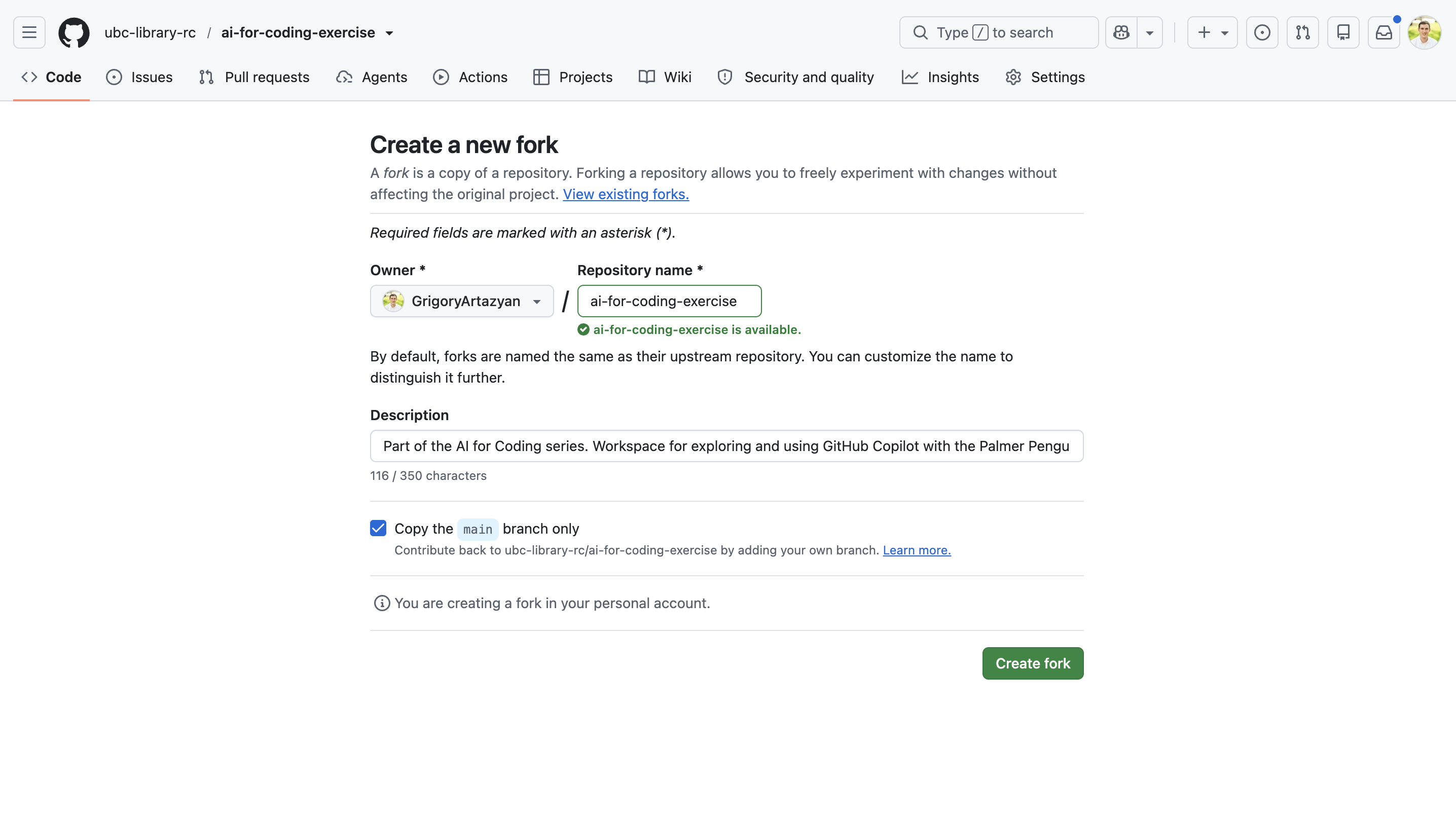Viewport: 1456px width, 822px height.
Task: Open your repositories icon in header
Action: point(1343,32)
